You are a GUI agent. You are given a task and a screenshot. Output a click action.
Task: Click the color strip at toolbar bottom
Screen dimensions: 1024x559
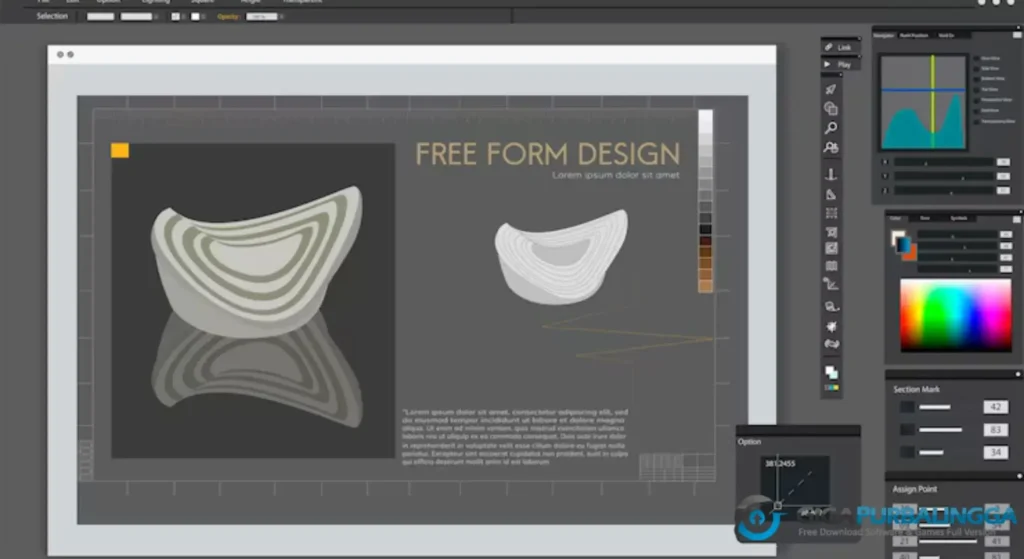point(831,388)
